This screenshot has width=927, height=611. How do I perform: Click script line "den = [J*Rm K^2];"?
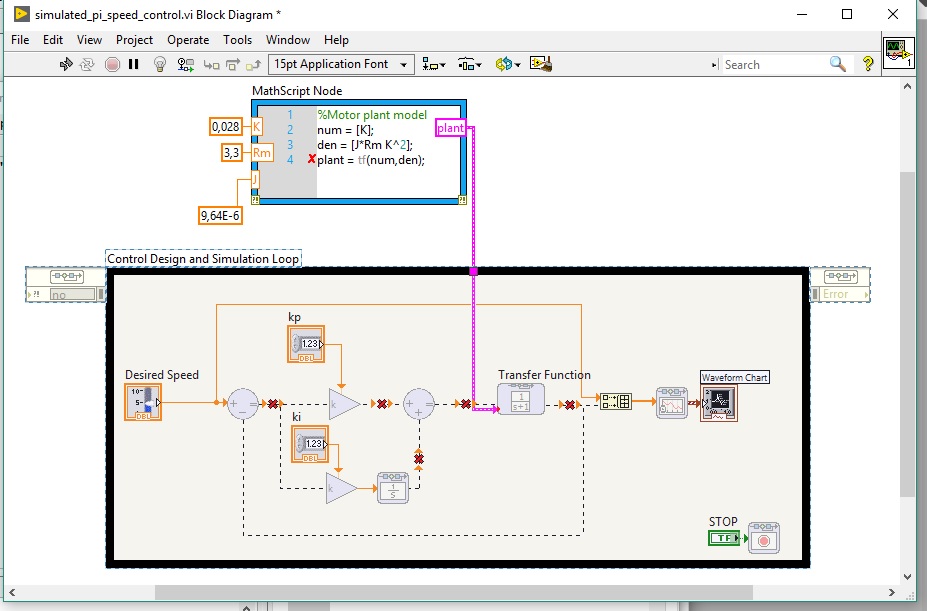tap(365, 145)
